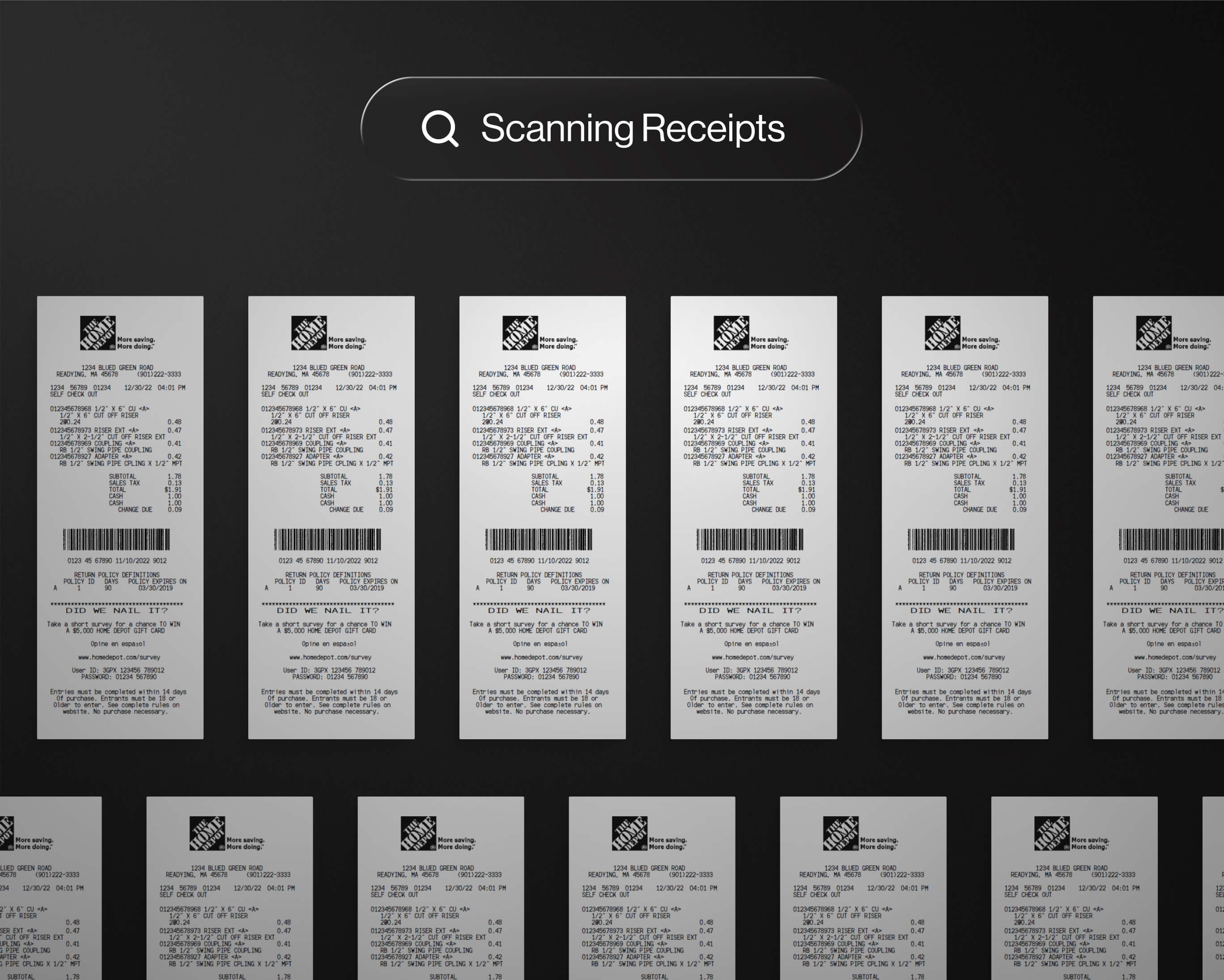Click Home Depot logo on fifth bottom-row receipt

tap(841, 833)
